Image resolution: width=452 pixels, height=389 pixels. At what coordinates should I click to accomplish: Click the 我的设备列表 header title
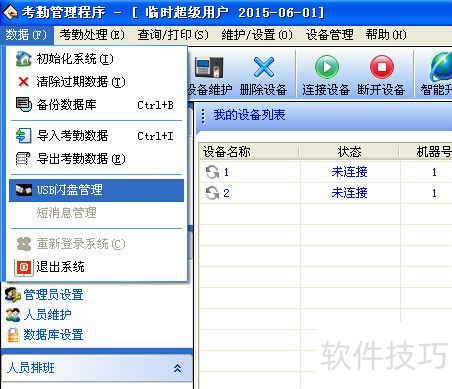pos(249,115)
